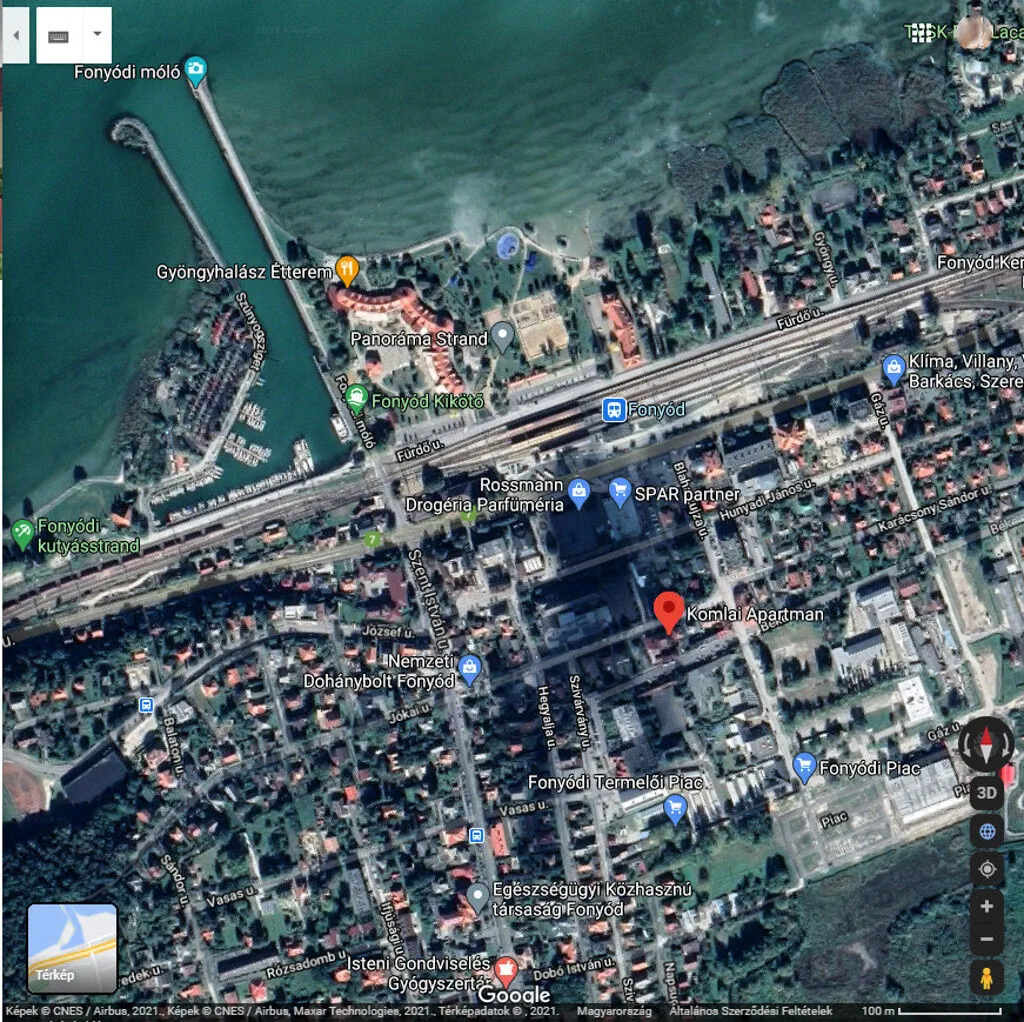The width and height of the screenshot is (1024, 1022).
Task: Click the bus stop icon below Vasas u.
Action: pos(477,835)
